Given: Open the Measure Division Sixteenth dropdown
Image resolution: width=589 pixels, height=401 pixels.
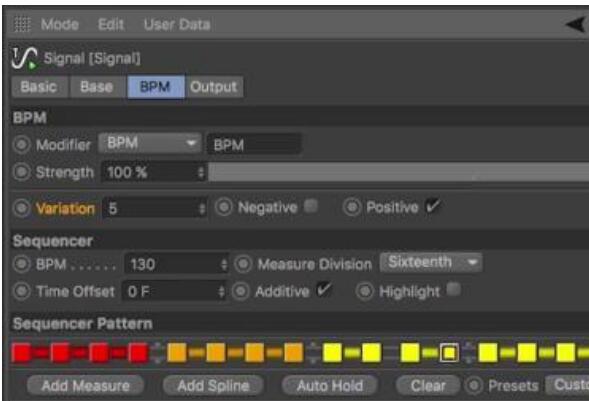Looking at the screenshot, I should 431,262.
